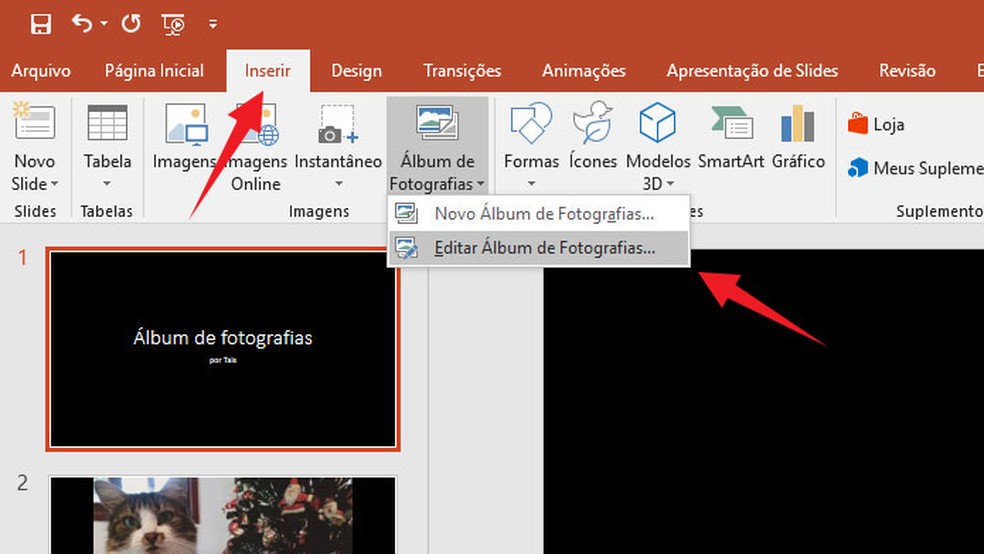984x554 pixels.
Task: Expand the Instantâneo dropdown arrow
Action: 338,184
